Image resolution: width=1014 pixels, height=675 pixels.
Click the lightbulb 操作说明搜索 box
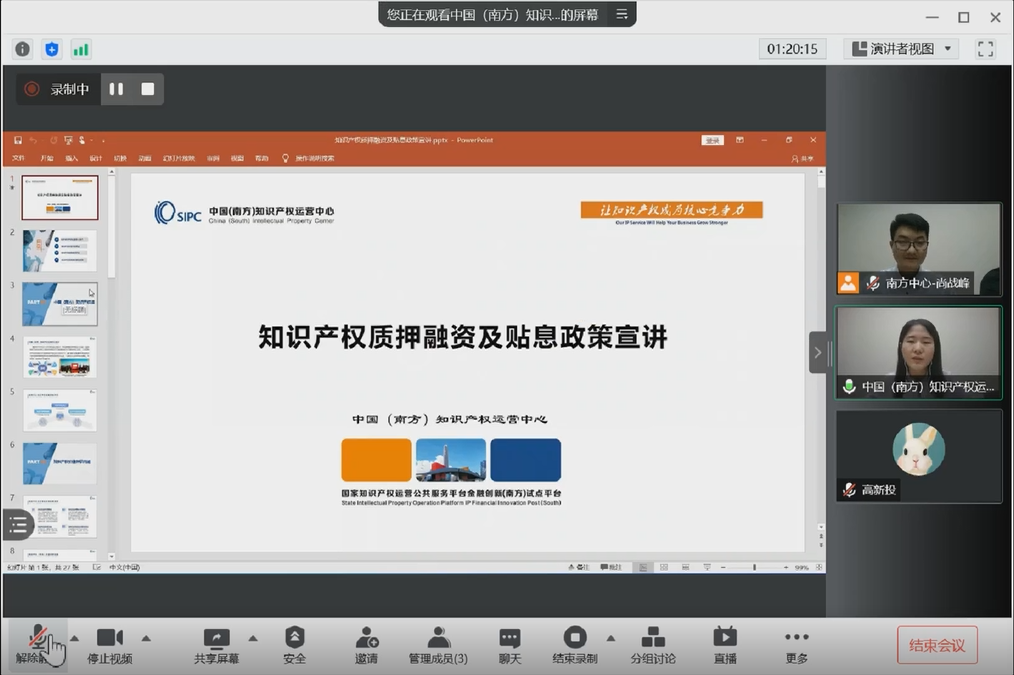308,158
